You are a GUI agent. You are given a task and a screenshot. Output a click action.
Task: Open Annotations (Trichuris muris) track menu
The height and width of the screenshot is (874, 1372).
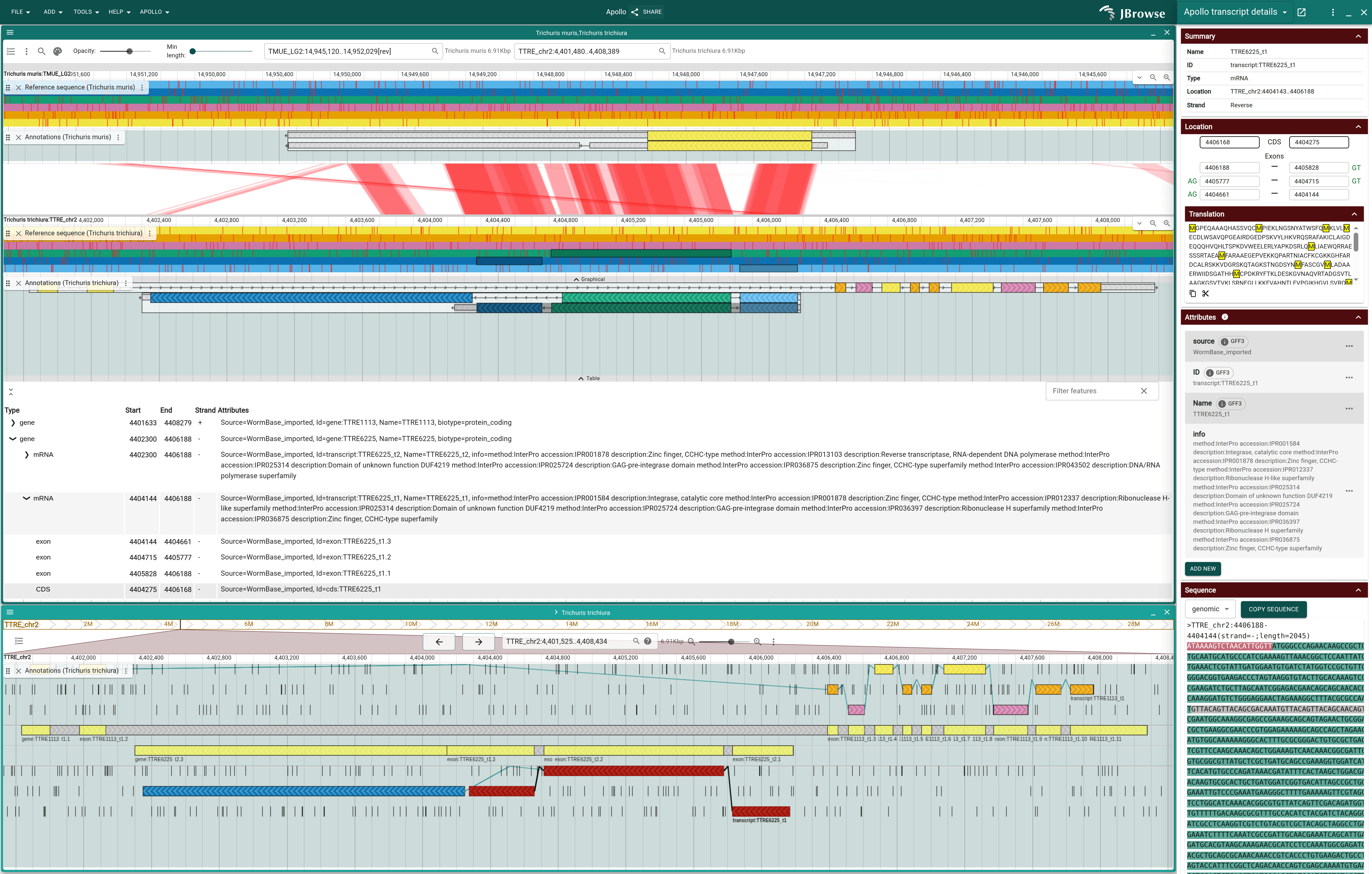(x=118, y=137)
